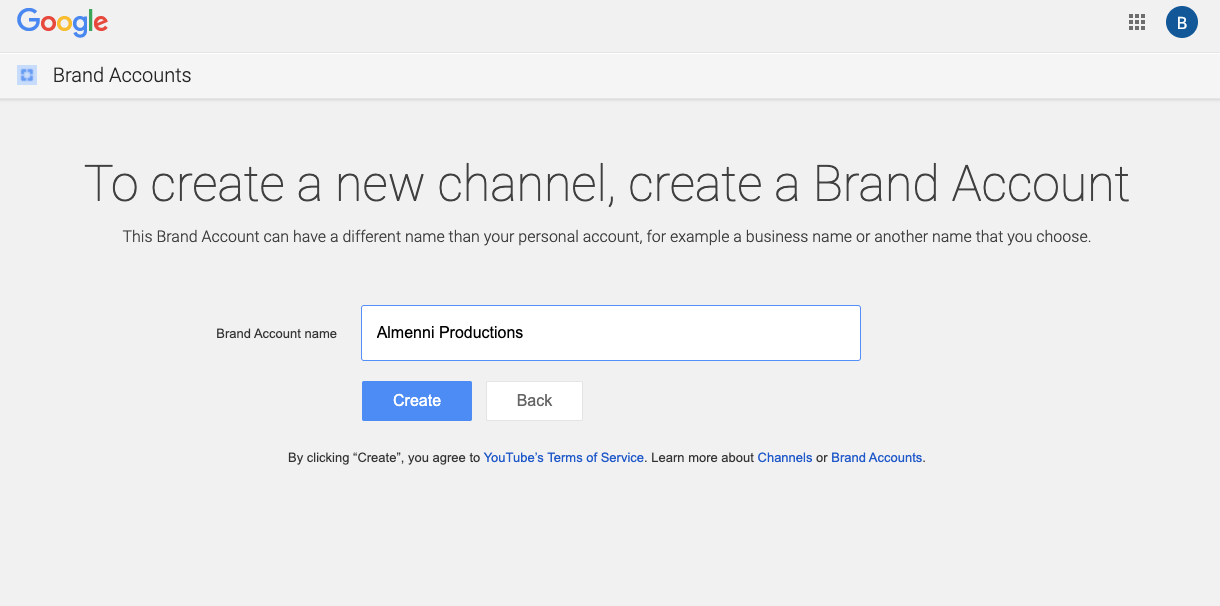
Task: Click the main heading about creating a Brand Account
Action: click(x=607, y=183)
